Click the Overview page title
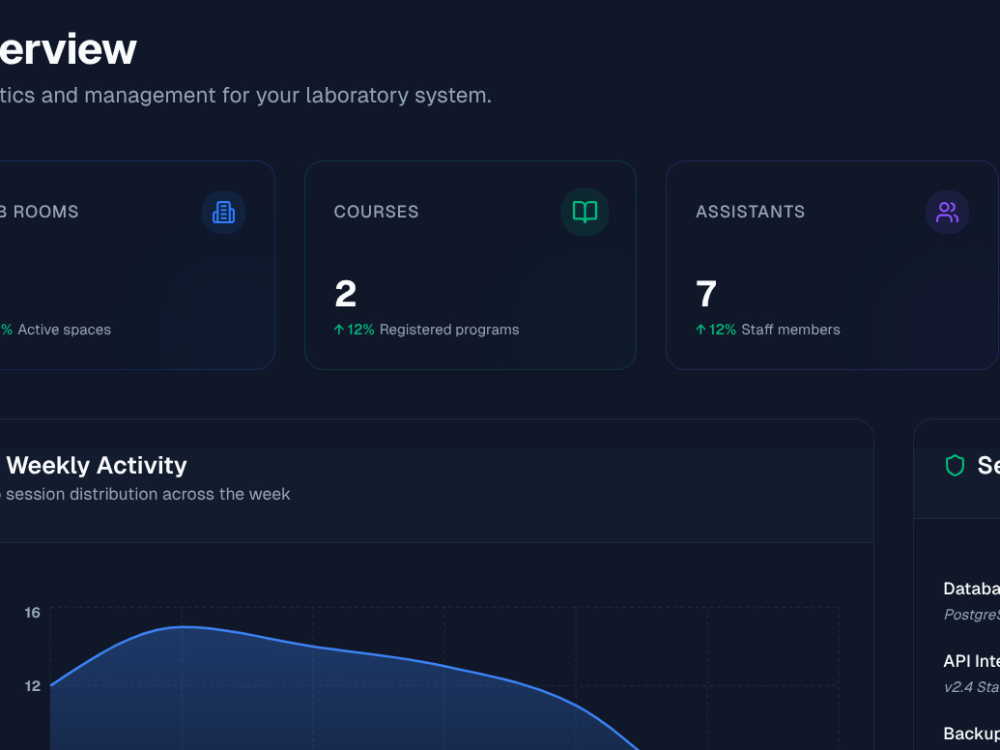The image size is (1000, 750). coord(68,49)
